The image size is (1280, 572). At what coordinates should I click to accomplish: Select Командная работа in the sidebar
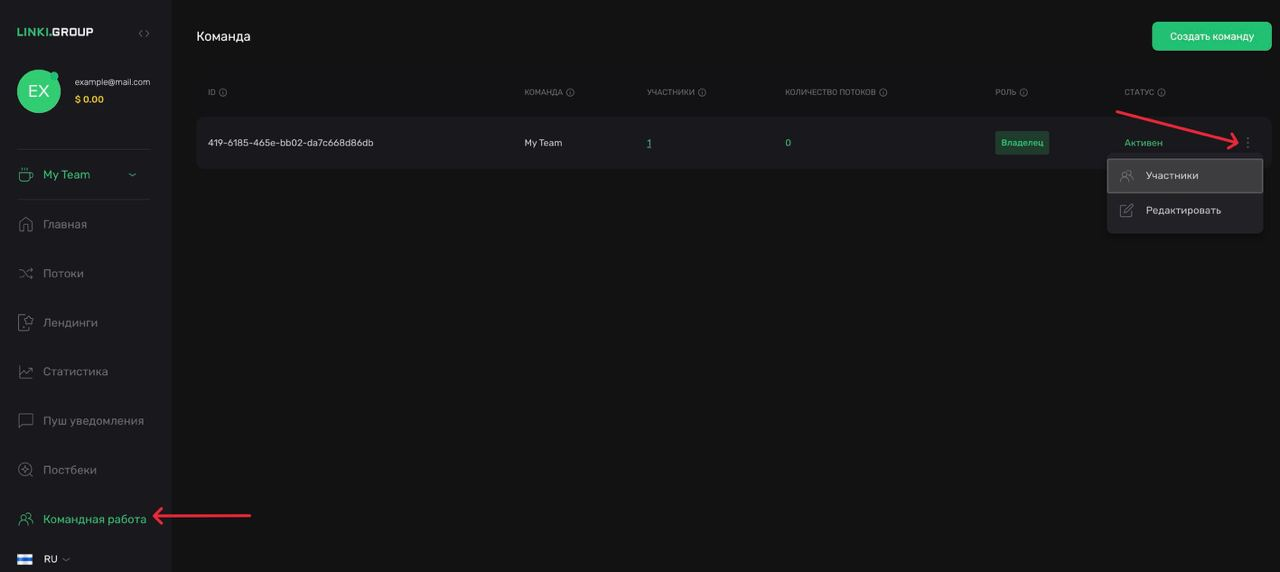93,519
